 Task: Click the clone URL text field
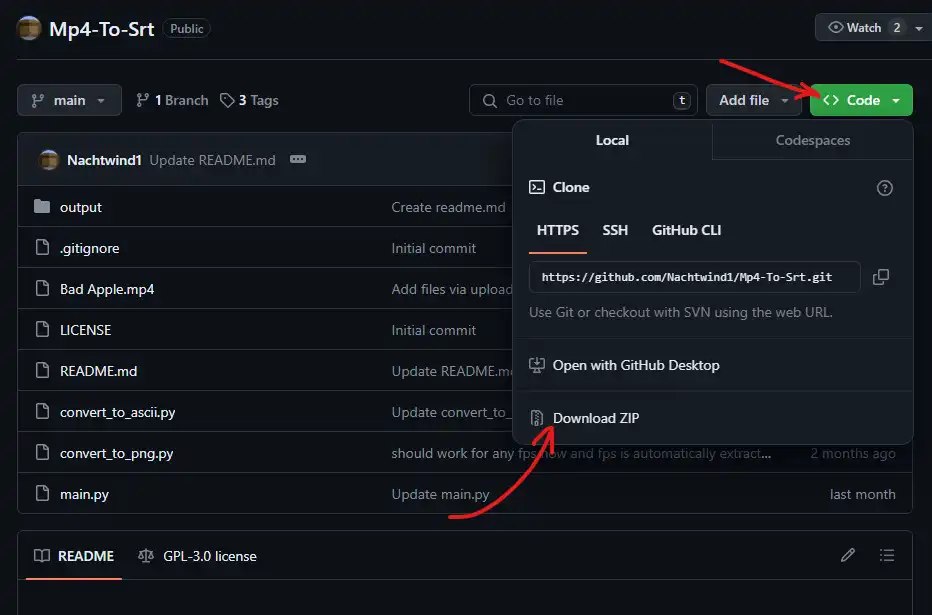(x=694, y=277)
